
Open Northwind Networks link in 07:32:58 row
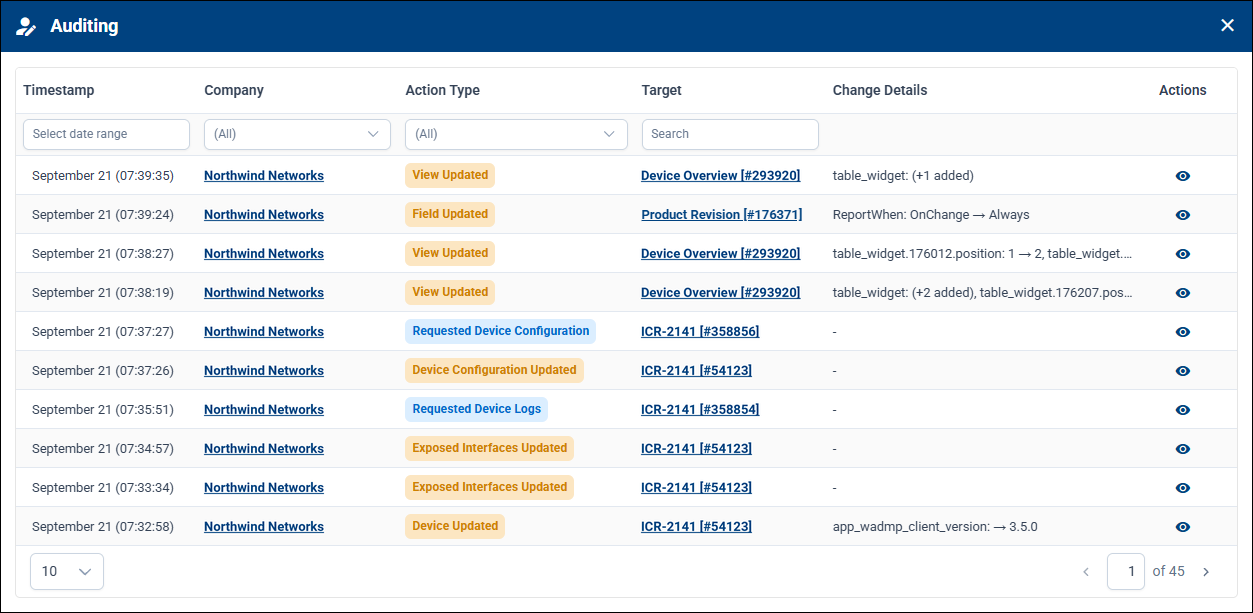coord(264,527)
